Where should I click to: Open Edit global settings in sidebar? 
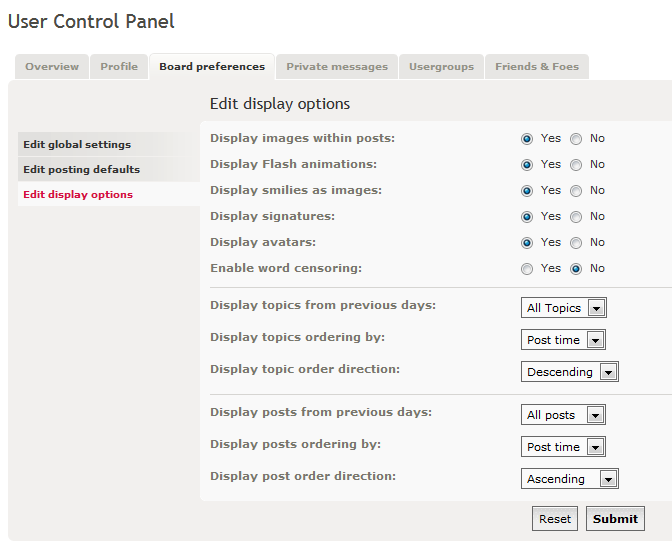(x=77, y=145)
